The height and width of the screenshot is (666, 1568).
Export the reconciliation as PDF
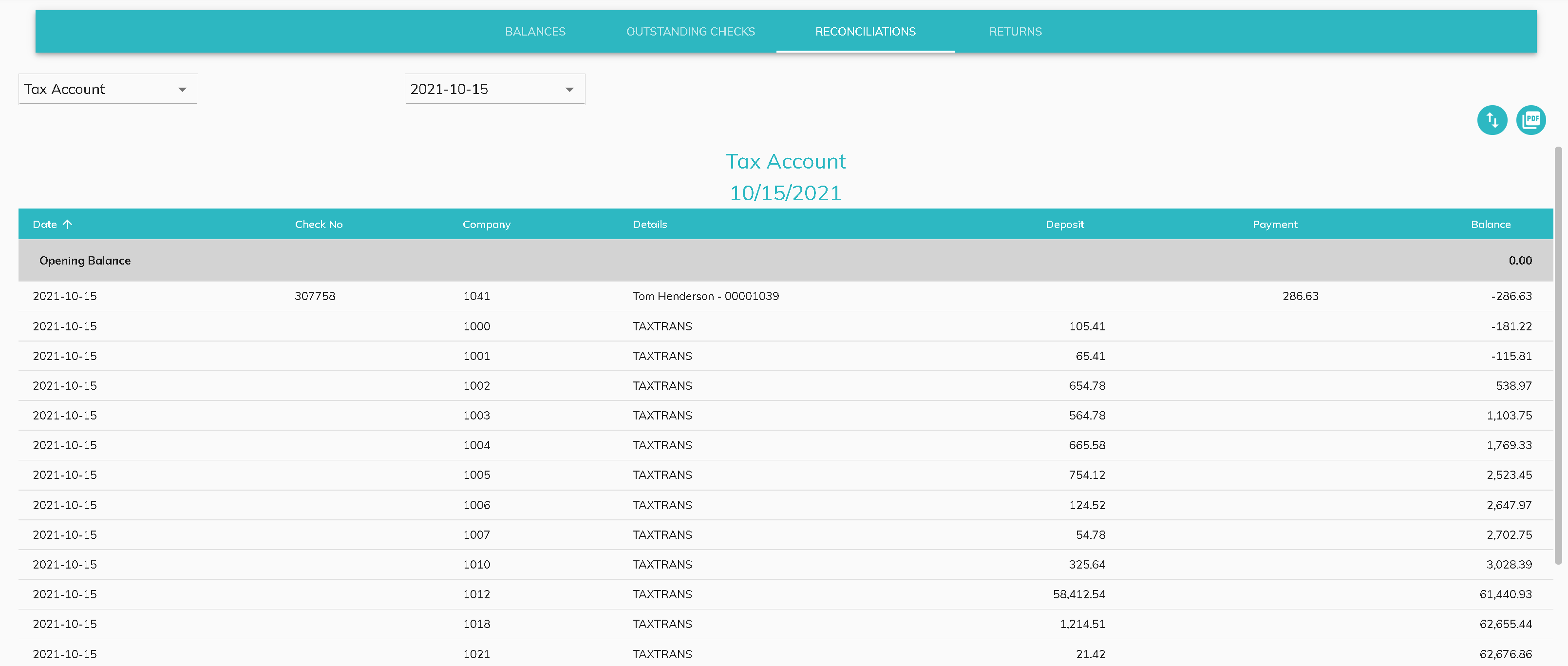1530,120
